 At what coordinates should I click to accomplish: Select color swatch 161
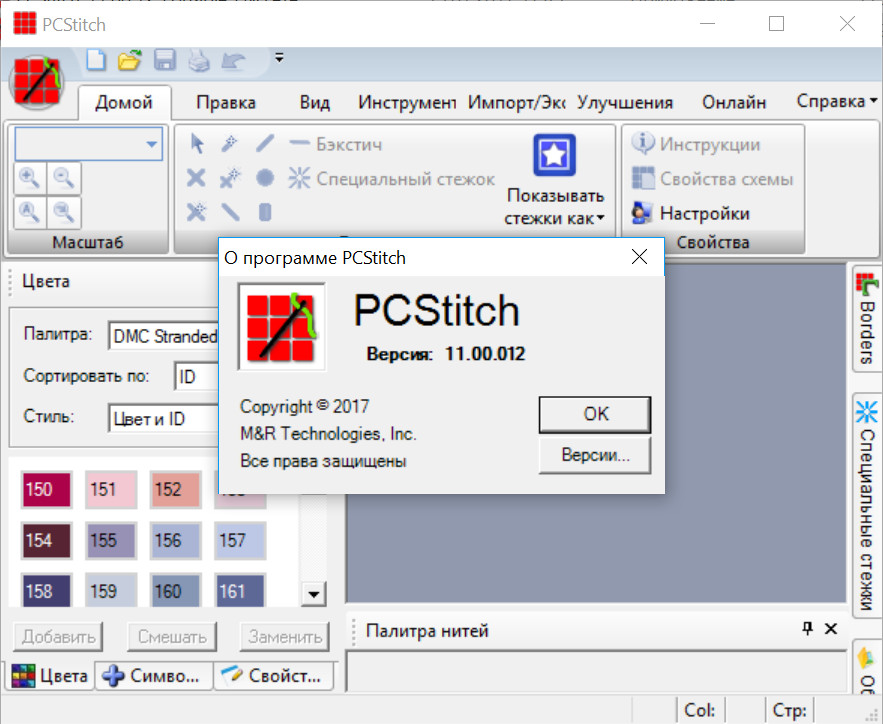point(240,591)
